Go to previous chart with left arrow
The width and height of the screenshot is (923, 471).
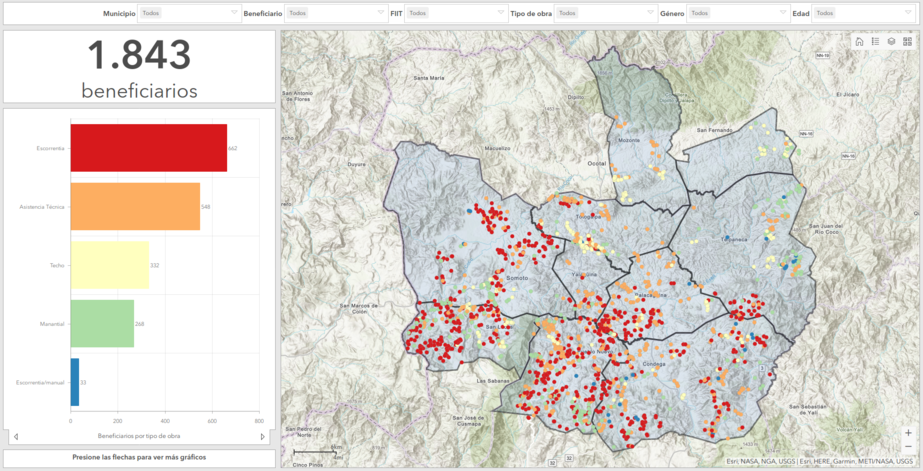pos(15,436)
